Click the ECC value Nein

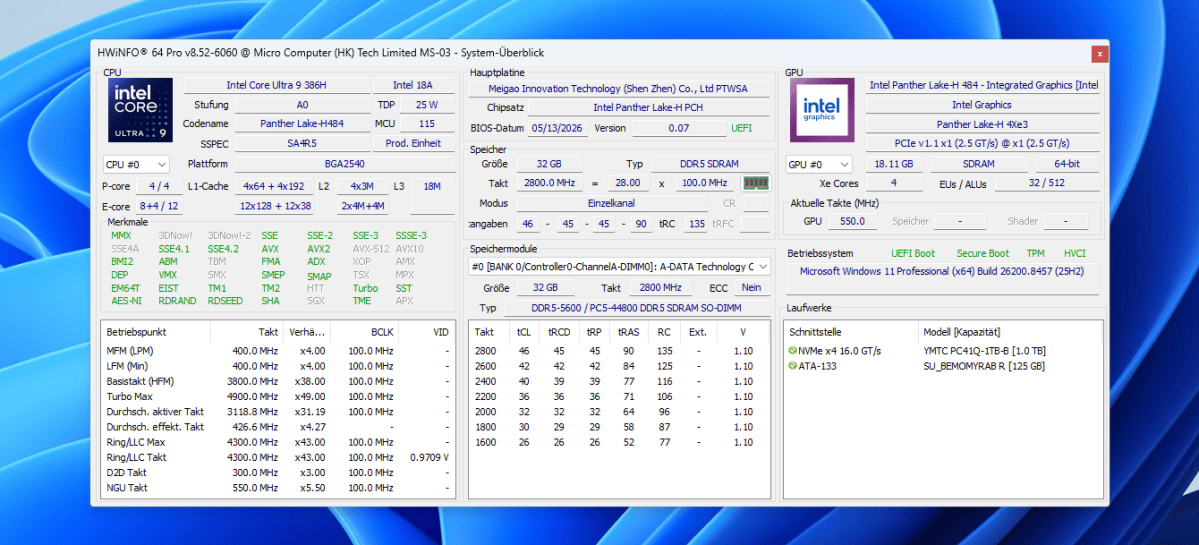point(752,287)
